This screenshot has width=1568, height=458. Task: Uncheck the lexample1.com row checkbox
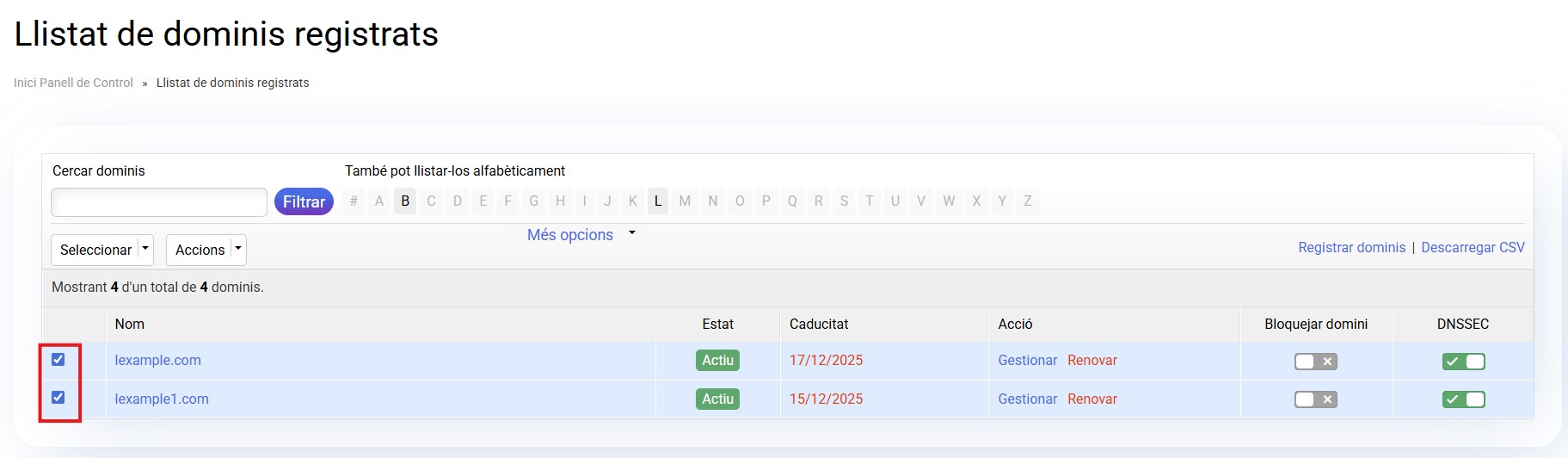(58, 398)
